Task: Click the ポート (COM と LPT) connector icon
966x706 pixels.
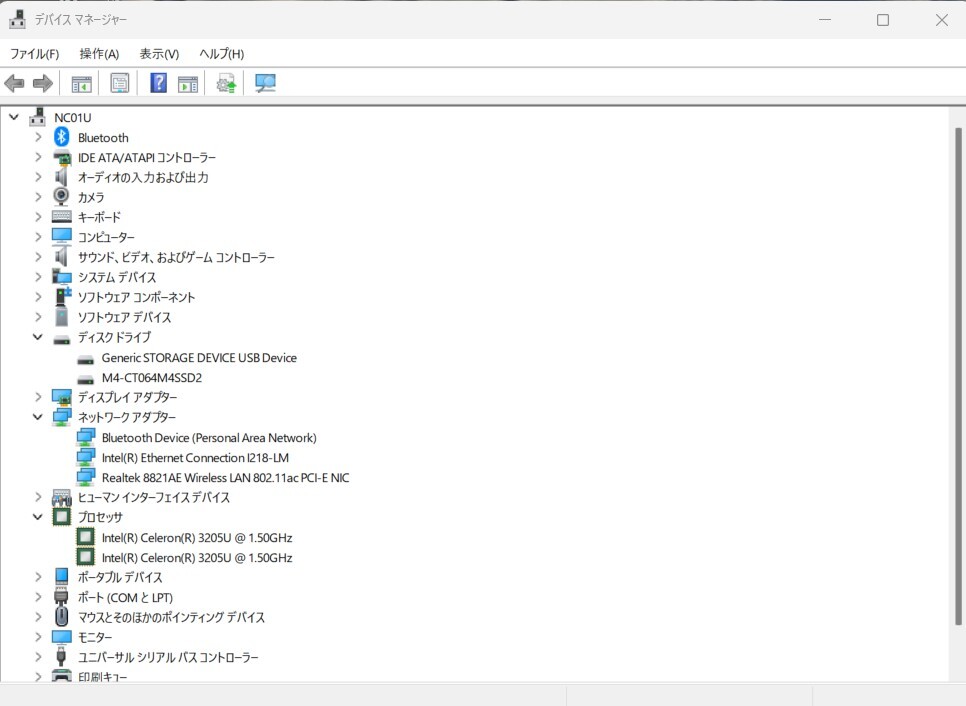Action: [61, 596]
